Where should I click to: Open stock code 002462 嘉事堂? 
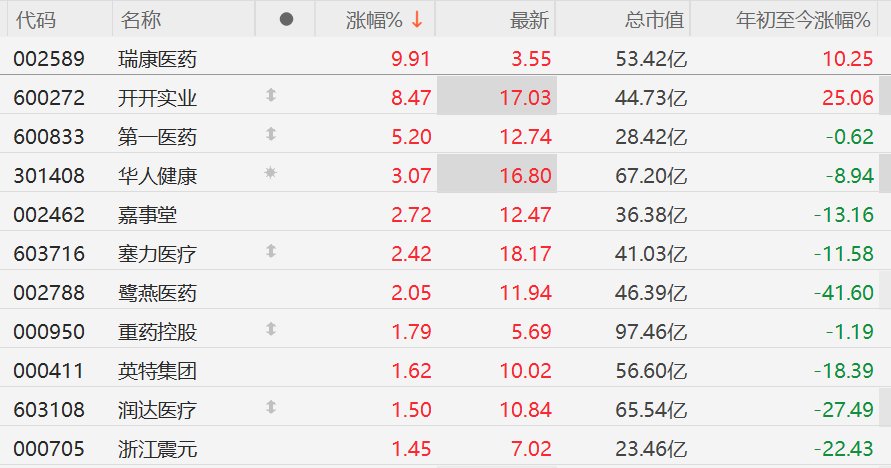[49, 215]
